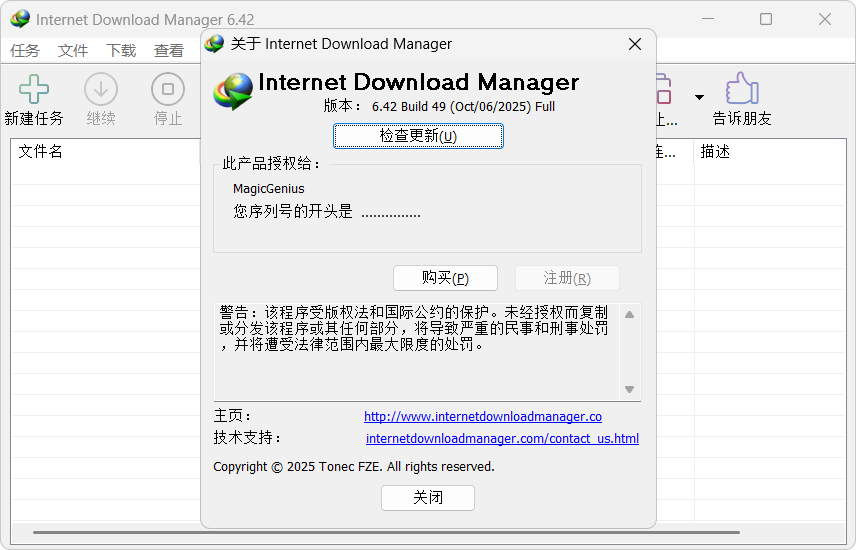Close the About dialog with X
Image resolution: width=856 pixels, height=550 pixels.
coord(635,44)
